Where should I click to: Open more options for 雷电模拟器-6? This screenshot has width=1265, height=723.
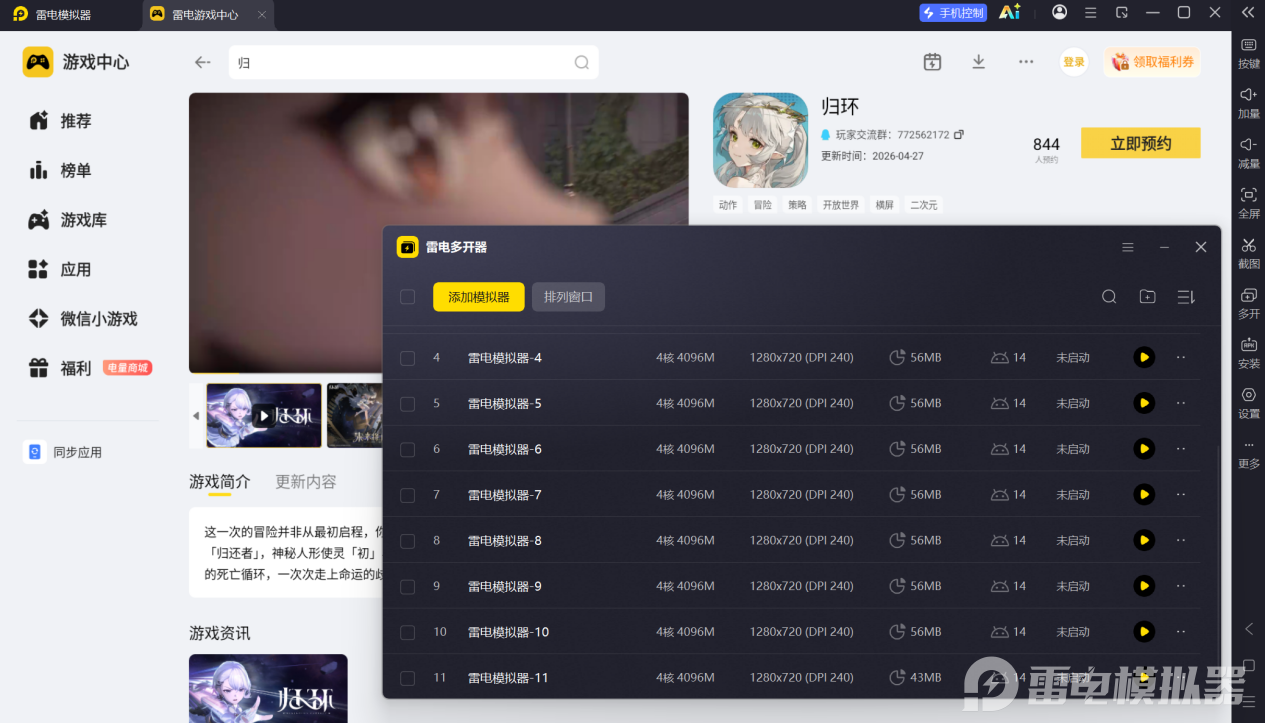[x=1181, y=448]
